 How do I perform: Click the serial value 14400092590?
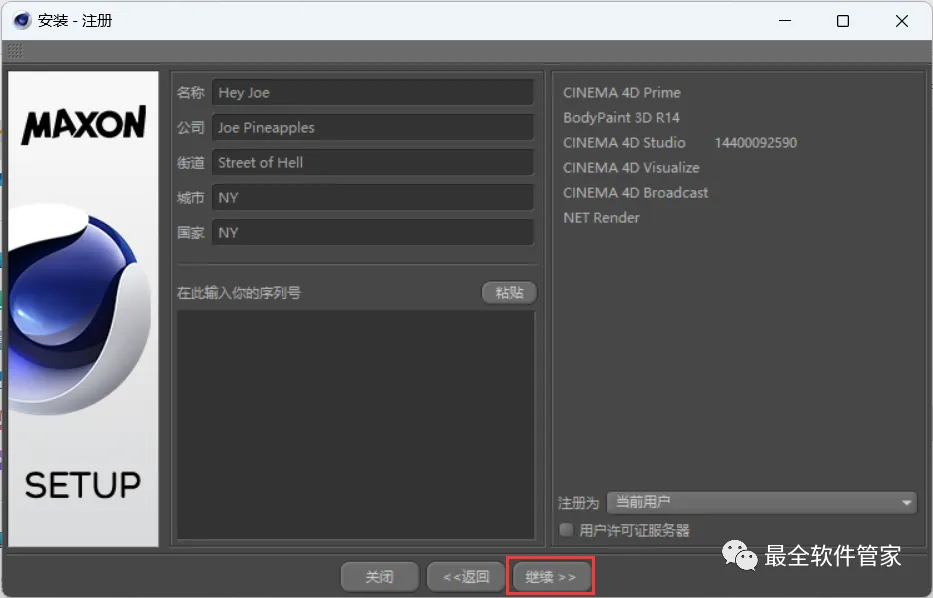(x=756, y=143)
